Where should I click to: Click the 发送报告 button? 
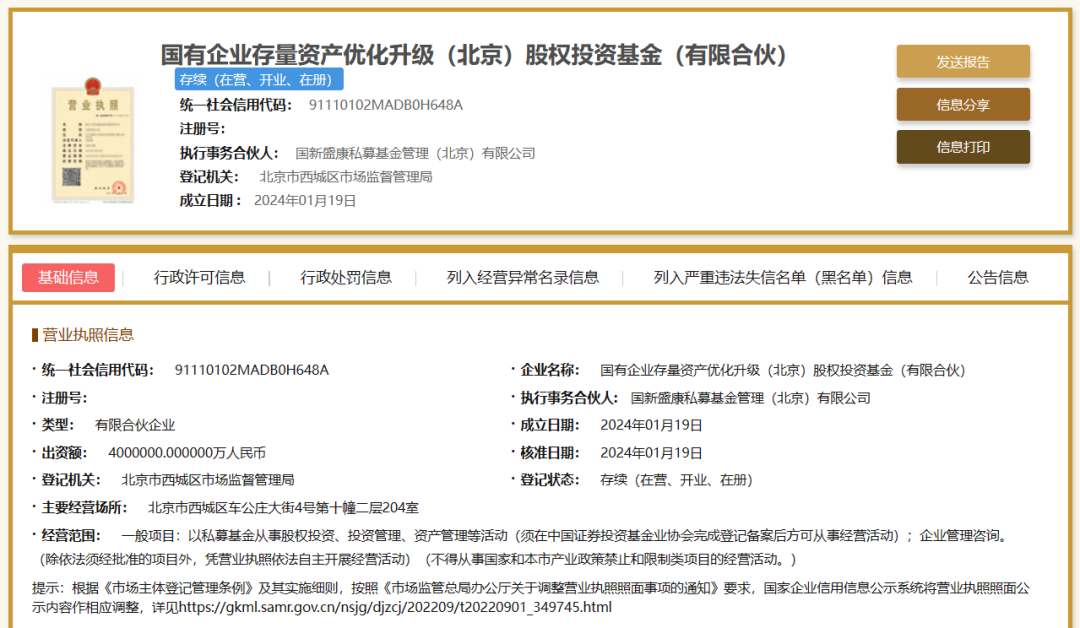point(963,62)
